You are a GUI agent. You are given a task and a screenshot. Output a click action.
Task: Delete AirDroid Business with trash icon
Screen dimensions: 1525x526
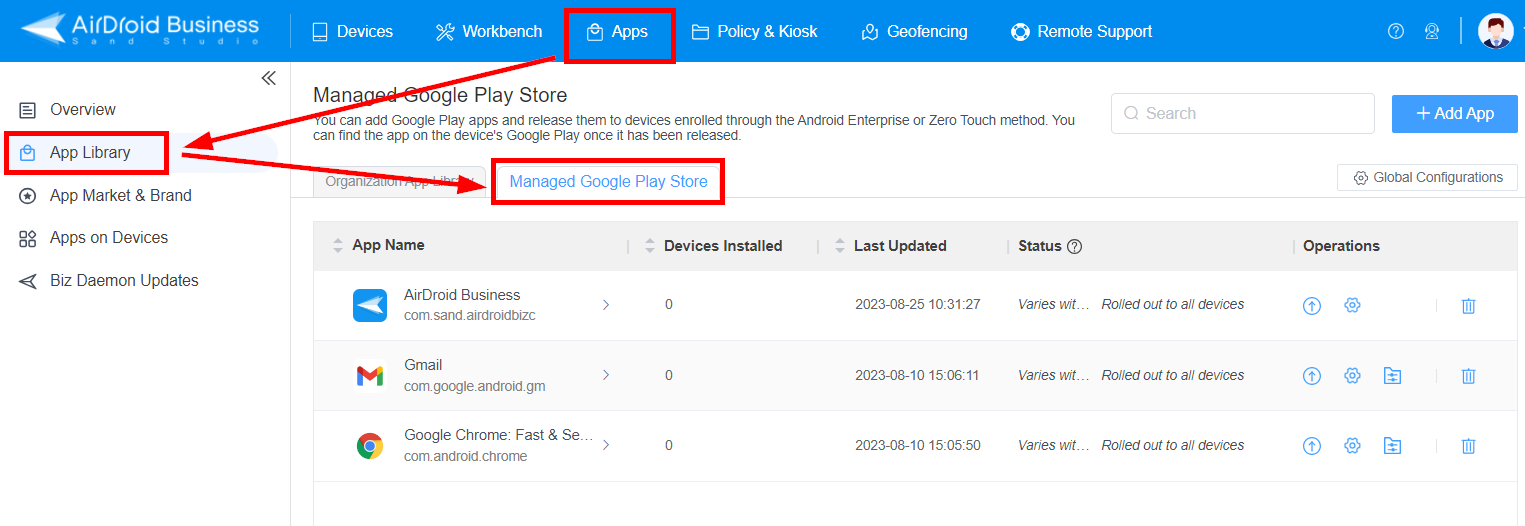1468,306
